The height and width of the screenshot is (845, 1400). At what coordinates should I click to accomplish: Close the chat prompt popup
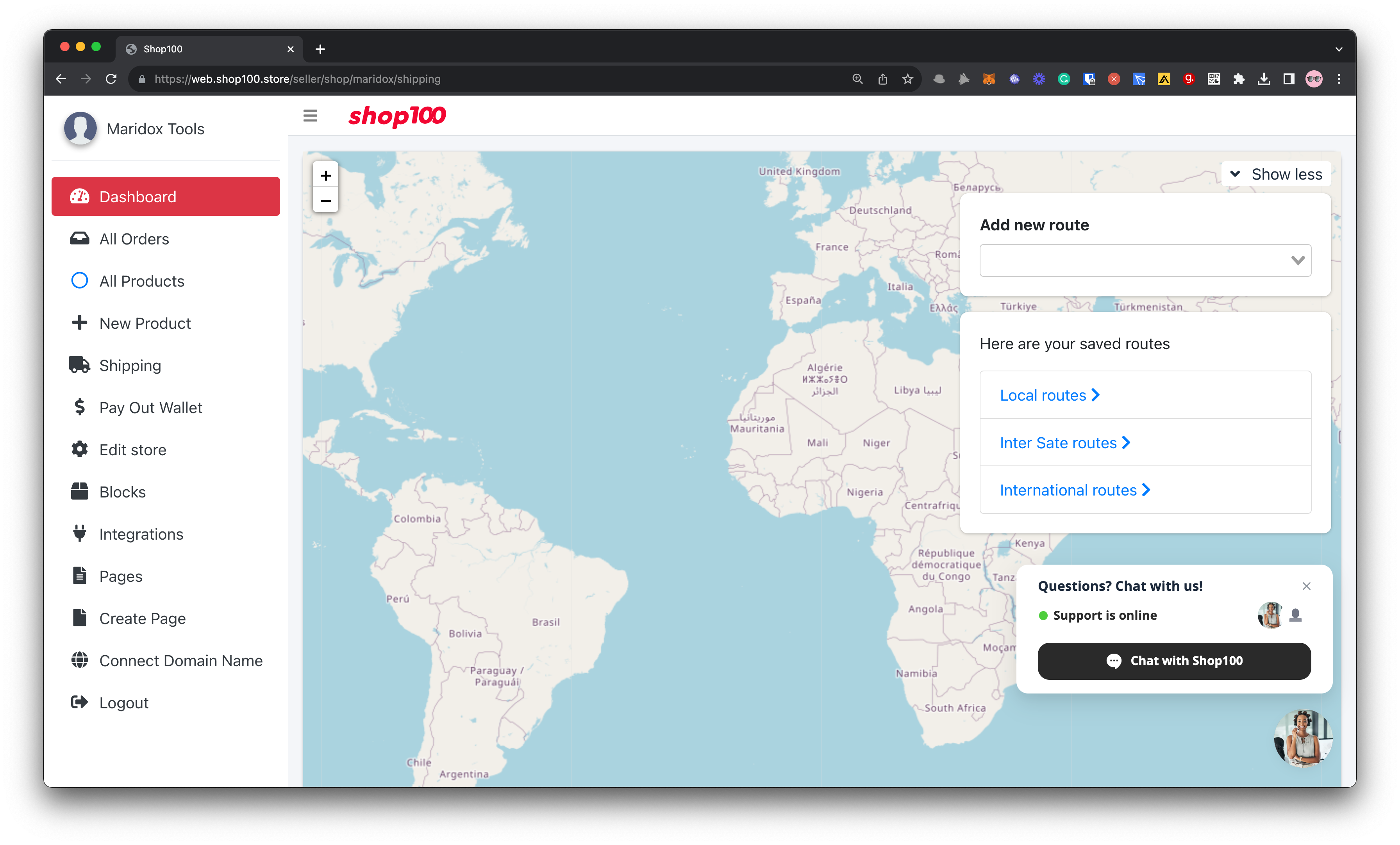[x=1306, y=586]
